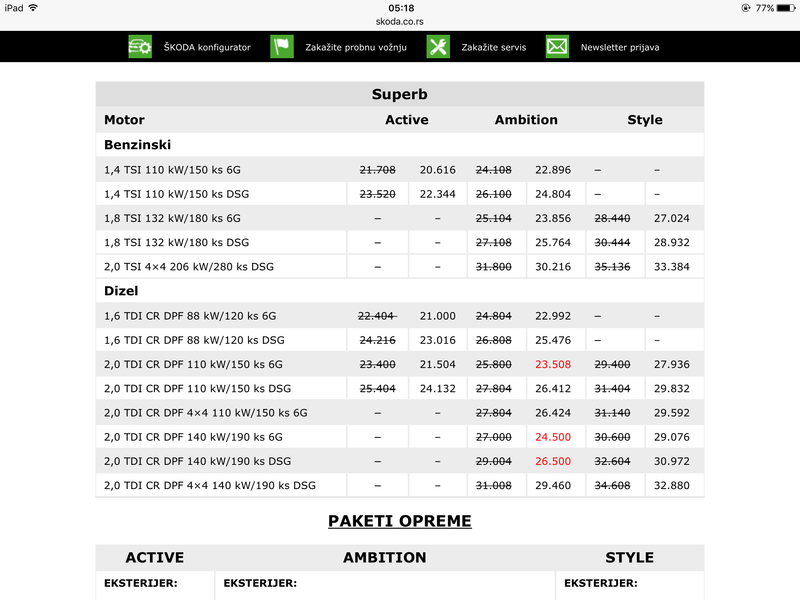Tap the iPad label in status bar
Image resolution: width=800 pixels, height=600 pixels.
(x=14, y=8)
